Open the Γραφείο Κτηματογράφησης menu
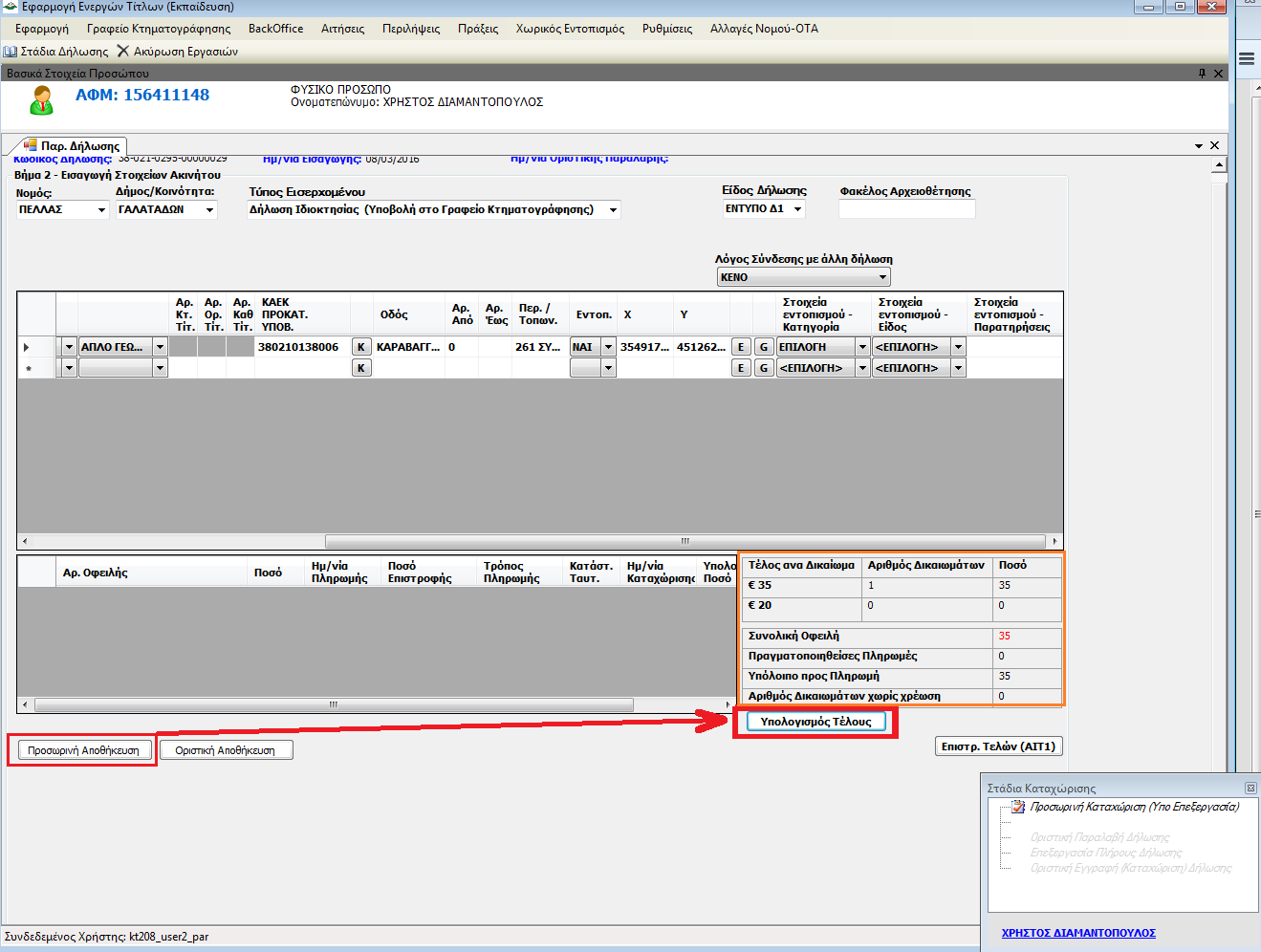 pyautogui.click(x=159, y=29)
